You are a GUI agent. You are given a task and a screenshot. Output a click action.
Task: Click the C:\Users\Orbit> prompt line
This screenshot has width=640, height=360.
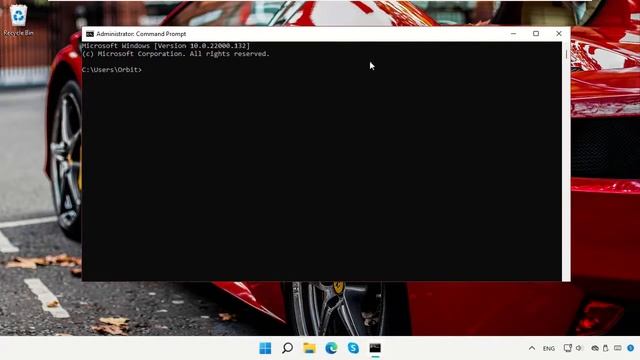click(112, 70)
